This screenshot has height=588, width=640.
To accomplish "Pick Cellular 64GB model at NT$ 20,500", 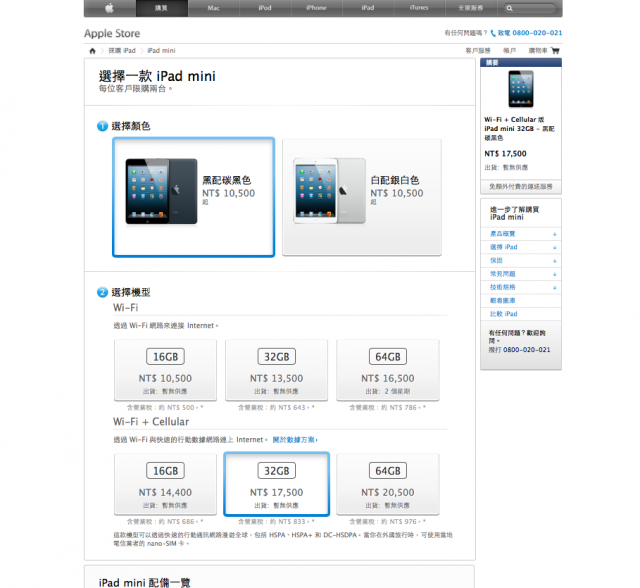I will 388,484.
